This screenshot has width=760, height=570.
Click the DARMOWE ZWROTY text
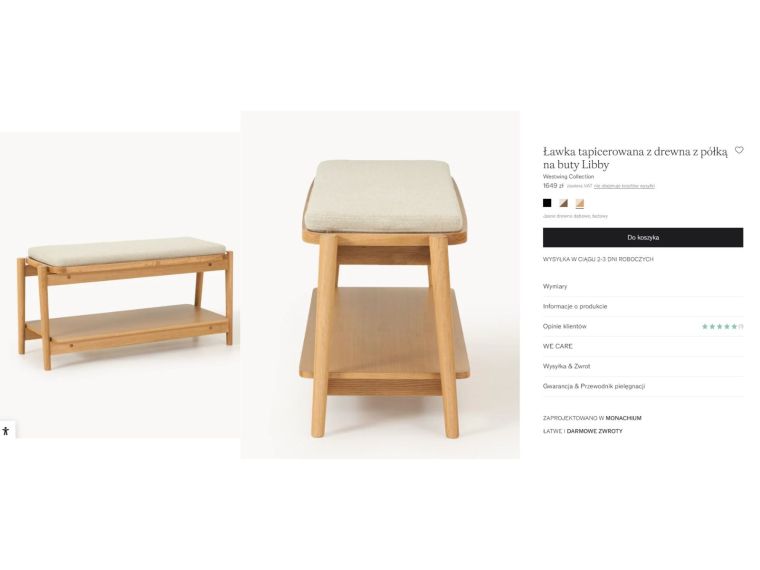click(594, 431)
